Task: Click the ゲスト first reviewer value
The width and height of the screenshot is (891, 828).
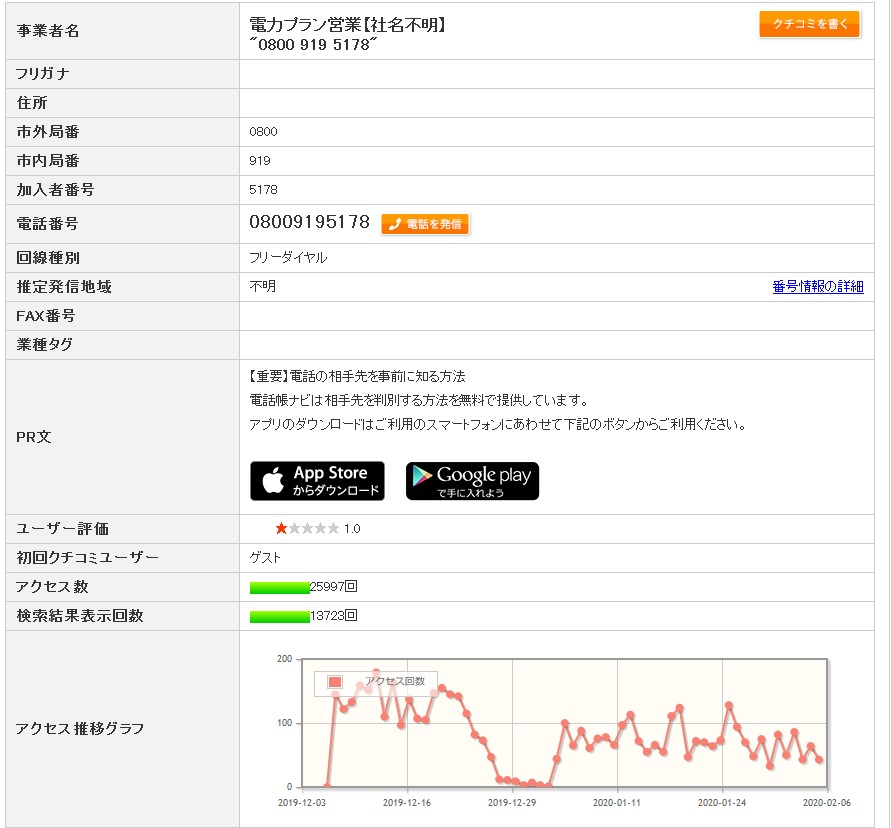Action: coord(265,557)
